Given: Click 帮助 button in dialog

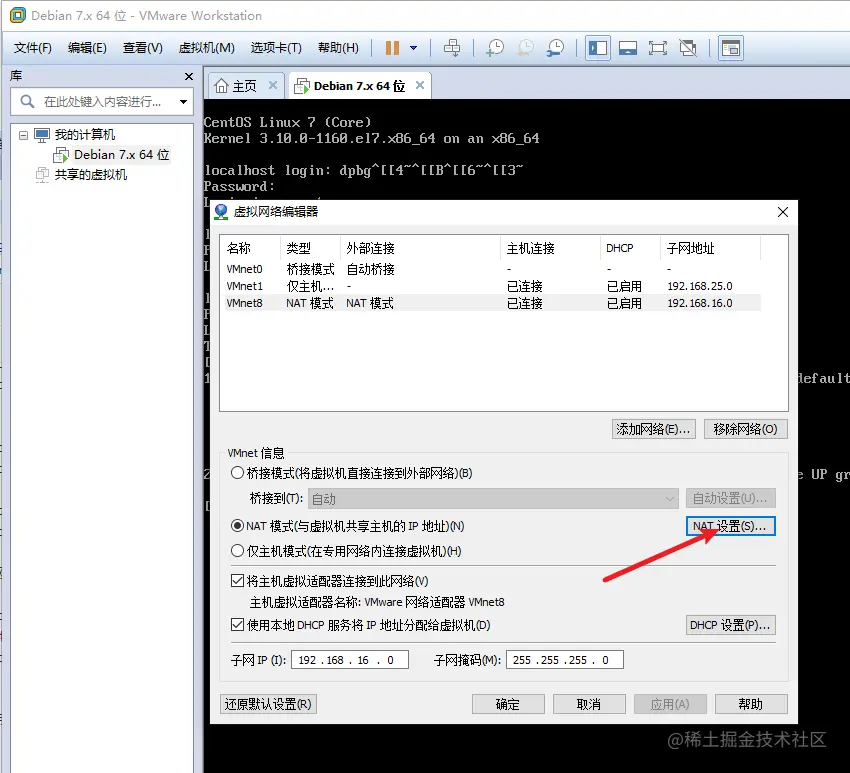Looking at the screenshot, I should (x=751, y=704).
